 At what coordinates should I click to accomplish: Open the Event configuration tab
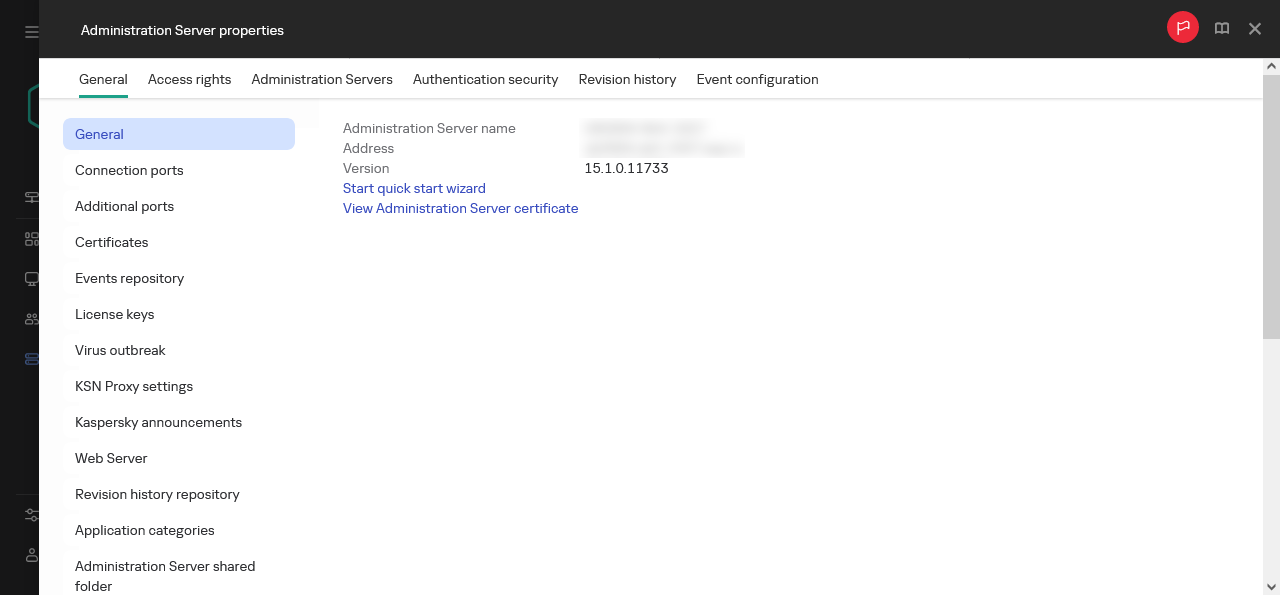tap(757, 79)
